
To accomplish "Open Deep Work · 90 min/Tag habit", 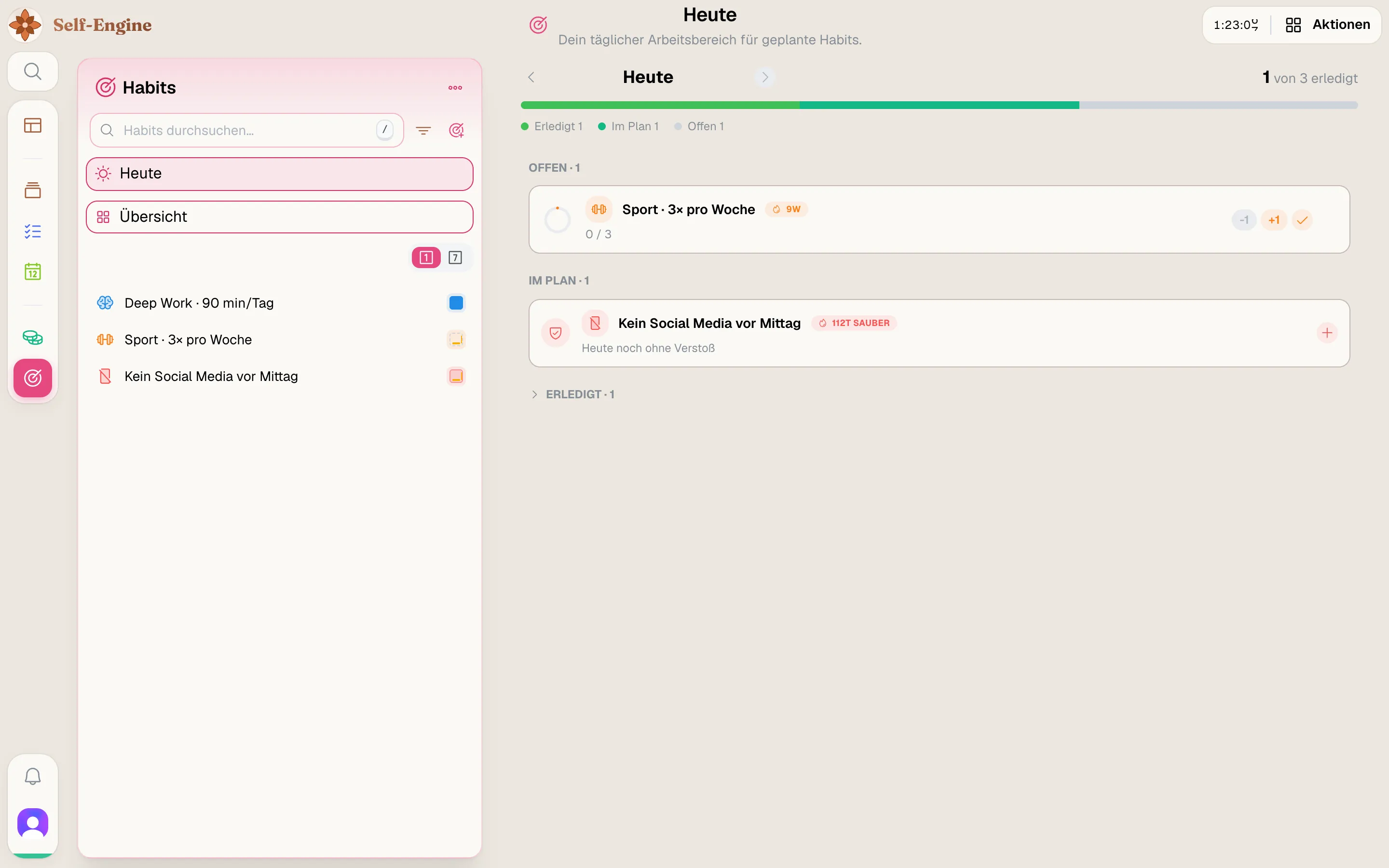I will 280,303.
